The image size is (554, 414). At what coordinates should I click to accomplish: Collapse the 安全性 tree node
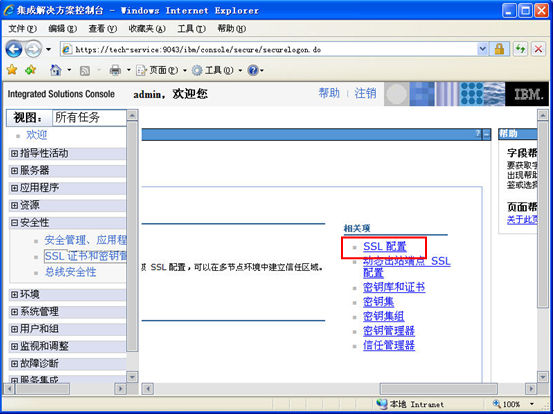[14, 223]
